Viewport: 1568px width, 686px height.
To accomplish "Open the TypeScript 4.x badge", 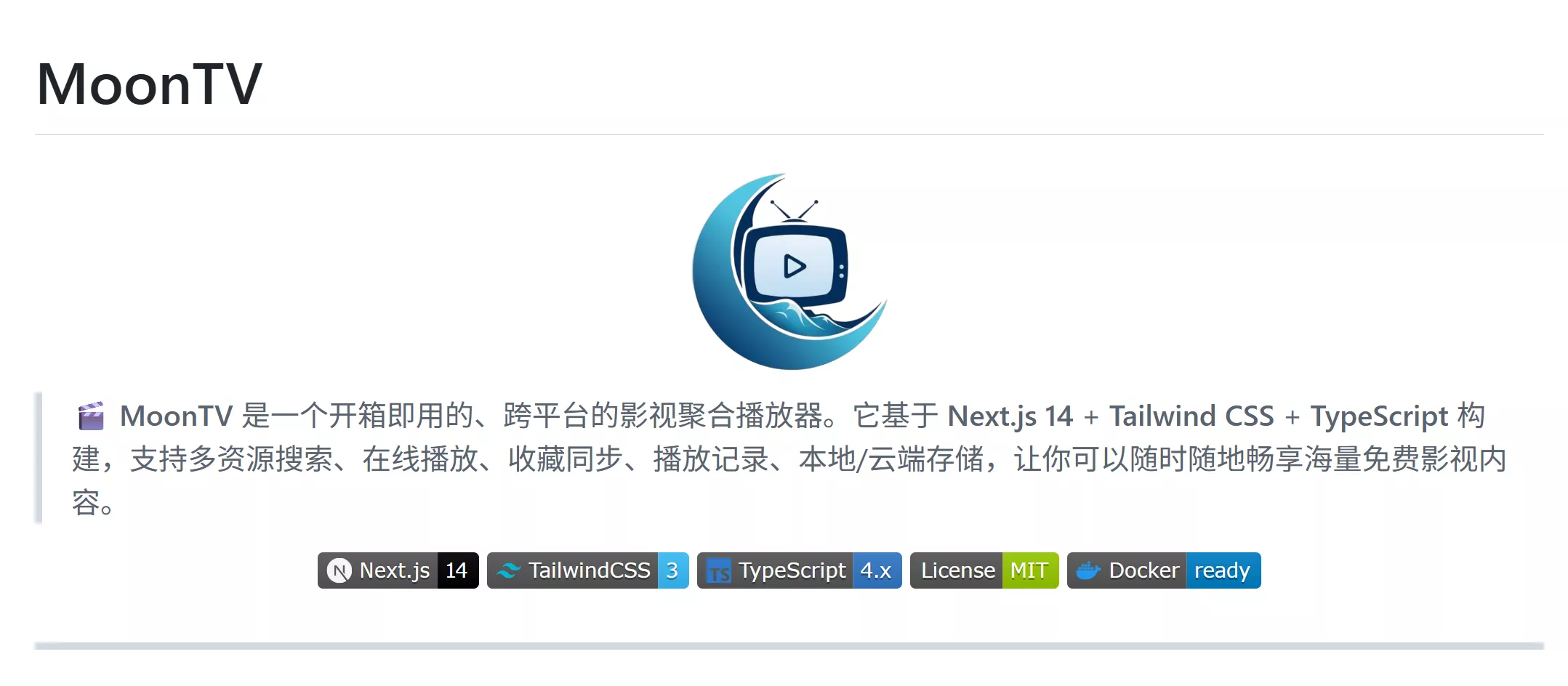I will point(799,570).
